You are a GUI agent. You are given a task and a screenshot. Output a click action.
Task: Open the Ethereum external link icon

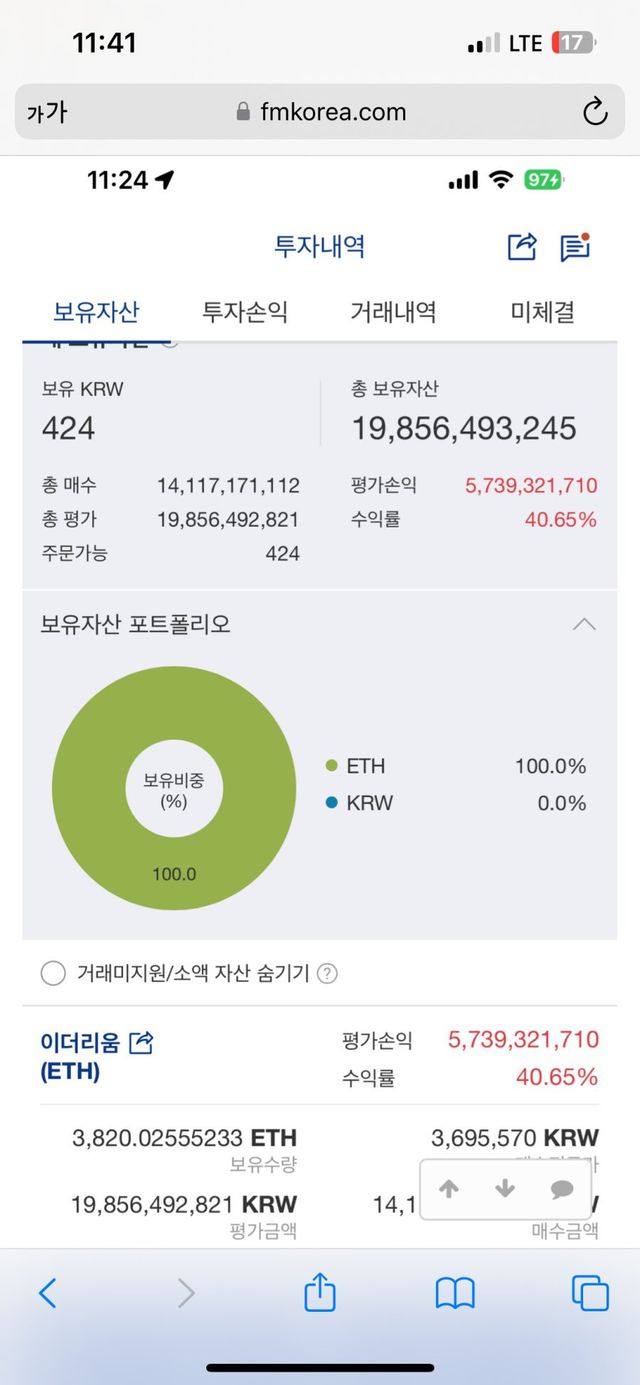tap(142, 1043)
